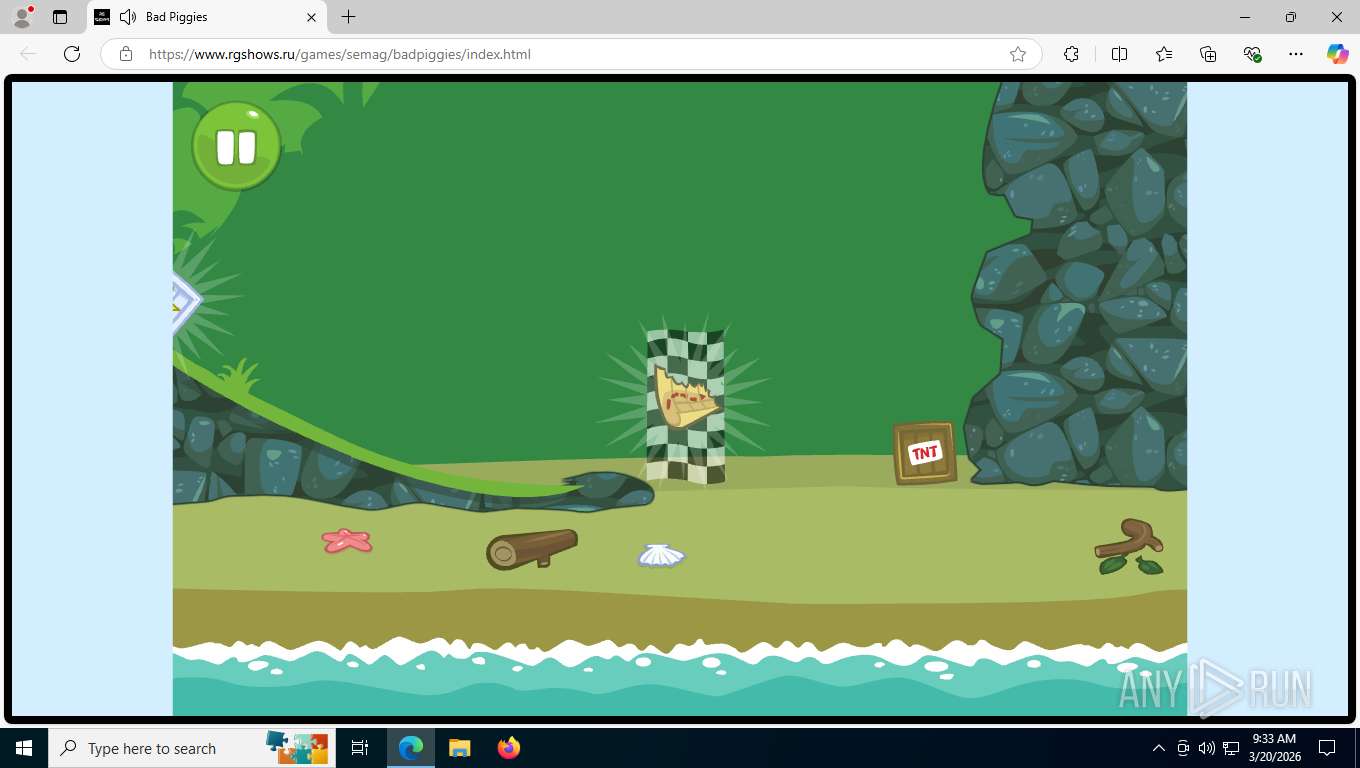View site information via the lock icon

pyautogui.click(x=126, y=54)
